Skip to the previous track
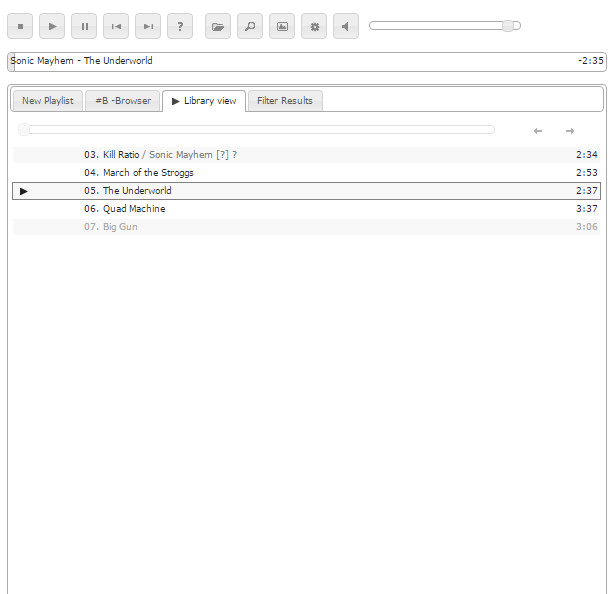Viewport: 615px width, 594px height. 116,26
